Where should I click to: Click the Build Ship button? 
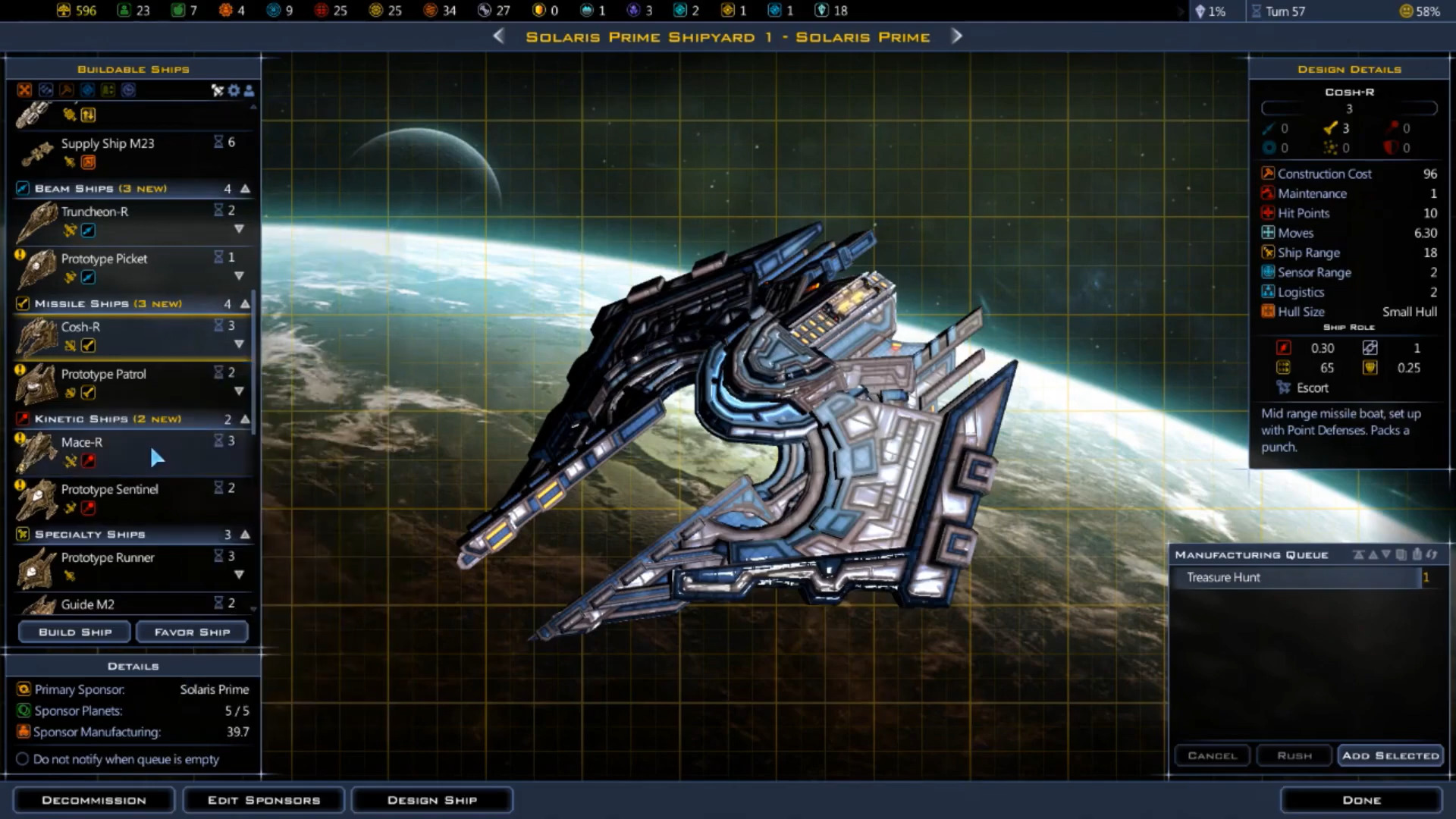74,631
